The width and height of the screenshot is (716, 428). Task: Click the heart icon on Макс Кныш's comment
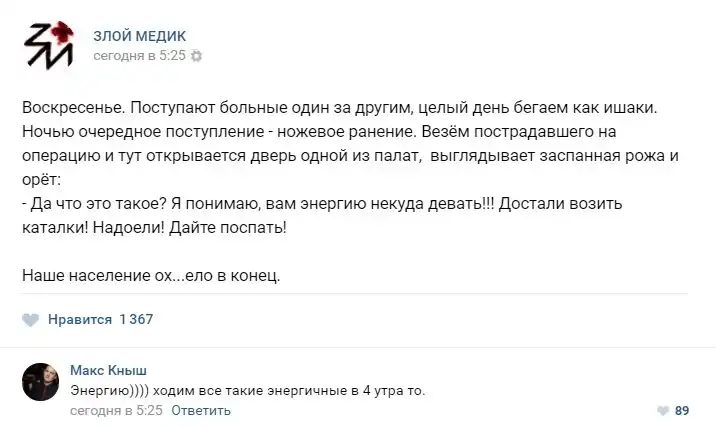662,410
